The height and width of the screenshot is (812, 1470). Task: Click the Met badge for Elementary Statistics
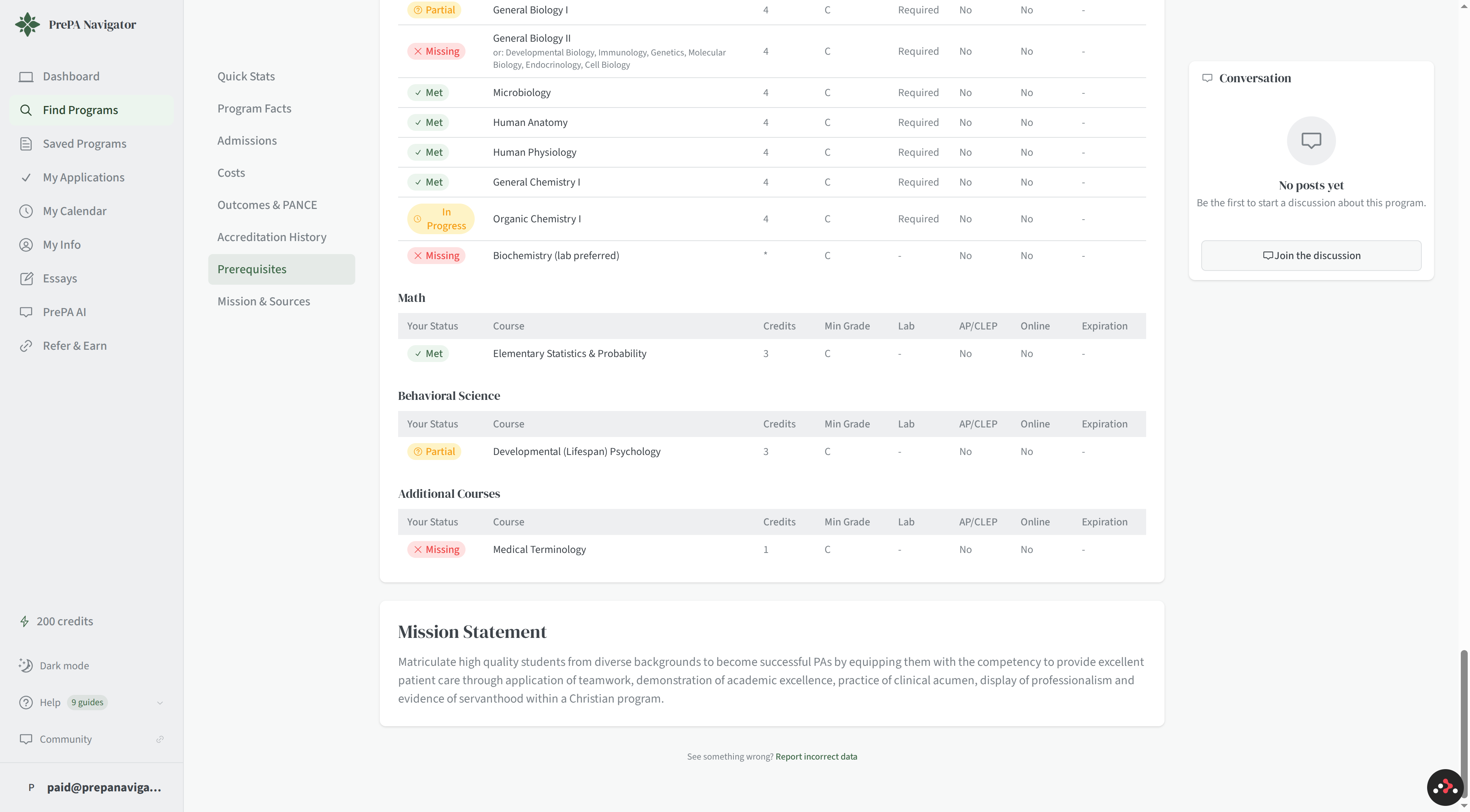[x=428, y=354]
